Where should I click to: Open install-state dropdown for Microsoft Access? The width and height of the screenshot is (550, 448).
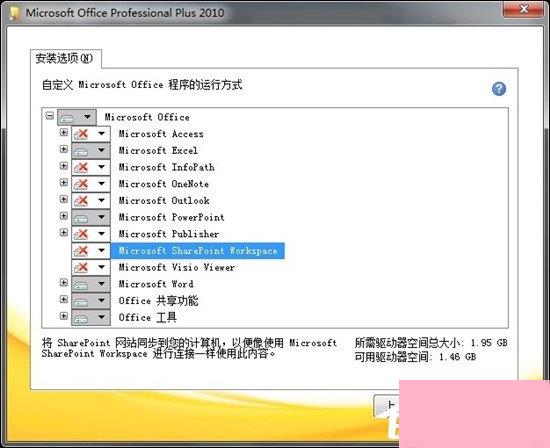click(91, 134)
